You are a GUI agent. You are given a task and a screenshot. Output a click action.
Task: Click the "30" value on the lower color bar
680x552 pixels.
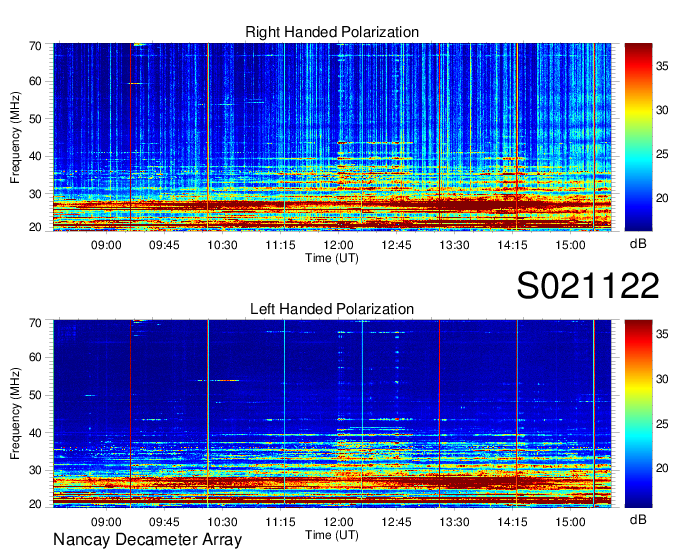click(x=662, y=379)
